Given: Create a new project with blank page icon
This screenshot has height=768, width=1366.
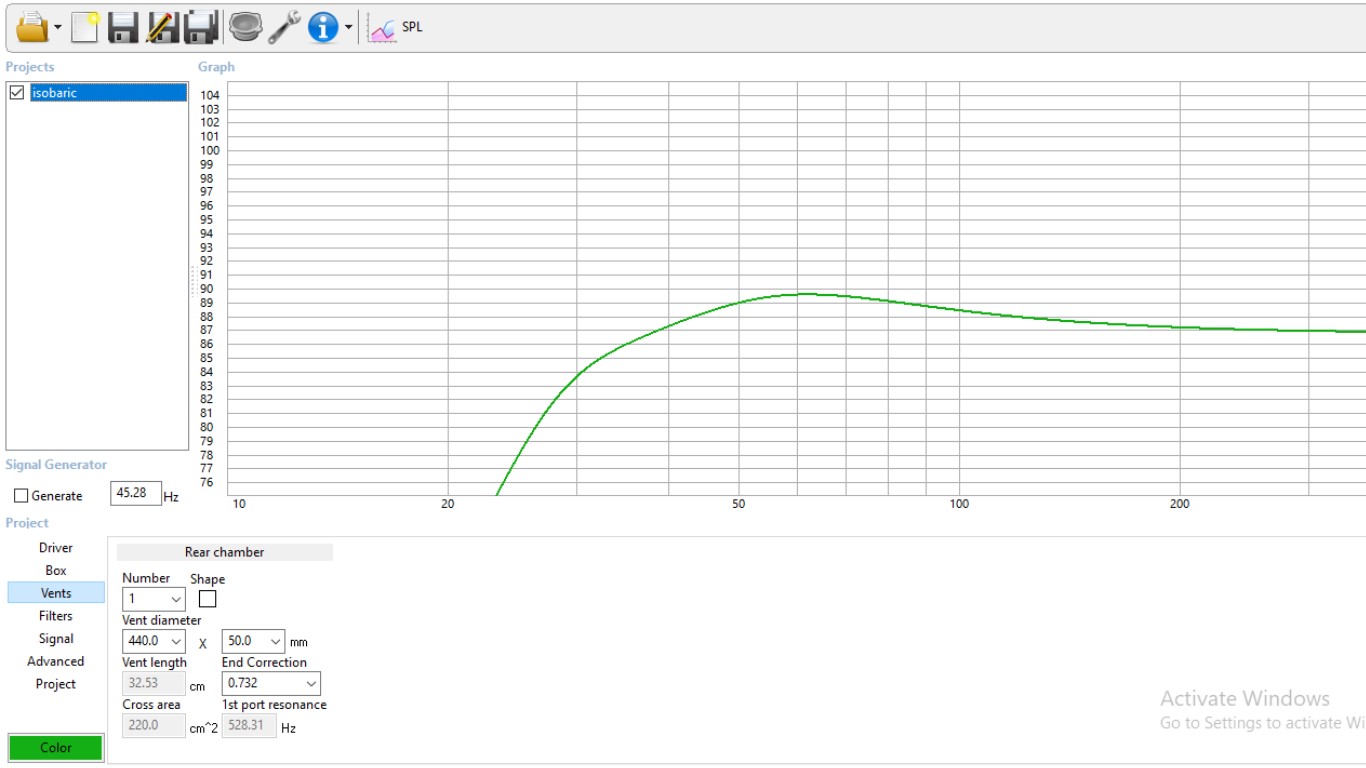Looking at the screenshot, I should [x=85, y=27].
